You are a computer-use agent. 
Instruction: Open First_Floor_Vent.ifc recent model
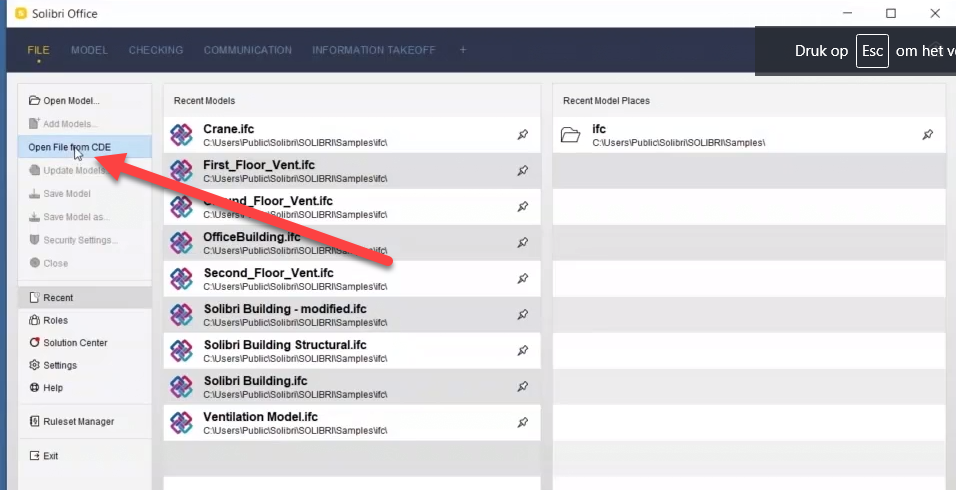tap(352, 171)
